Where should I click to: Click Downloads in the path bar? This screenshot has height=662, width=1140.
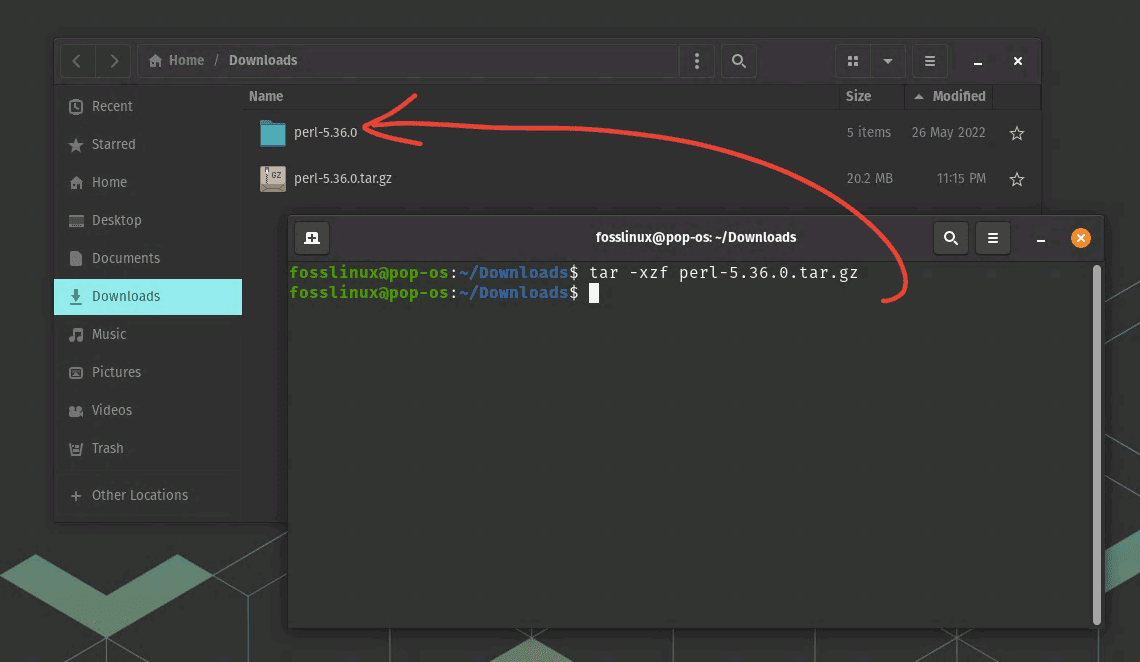pyautogui.click(x=263, y=60)
